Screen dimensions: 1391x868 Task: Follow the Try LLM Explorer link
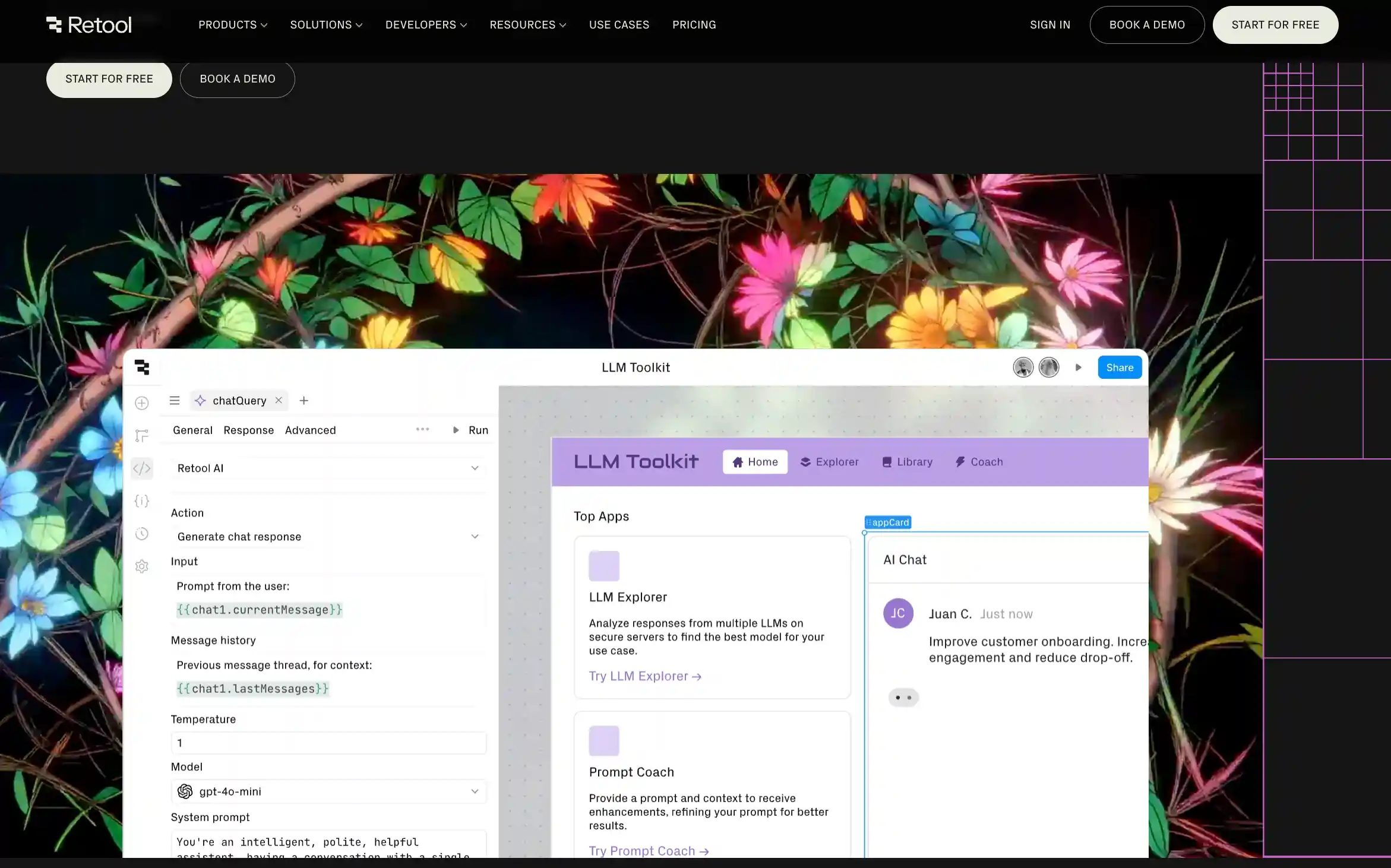point(645,676)
